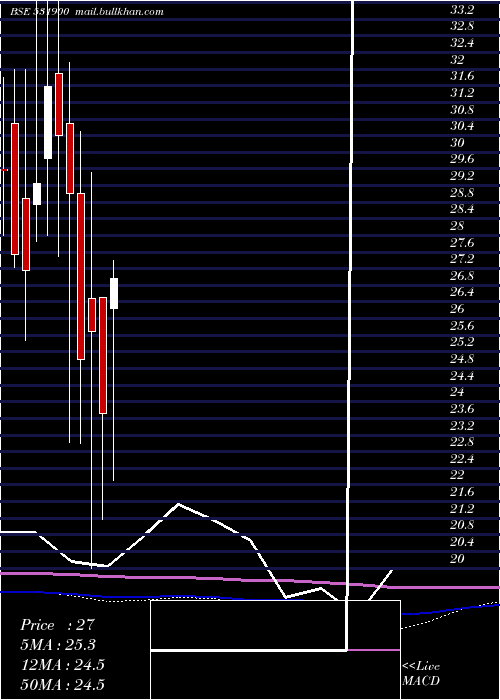Click the '26' price axis label
500x700 pixels.
[457, 309]
